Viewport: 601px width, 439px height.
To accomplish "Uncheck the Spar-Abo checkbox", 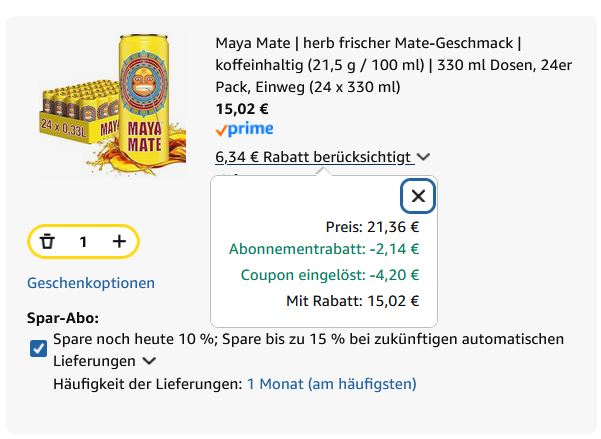I will (x=39, y=348).
